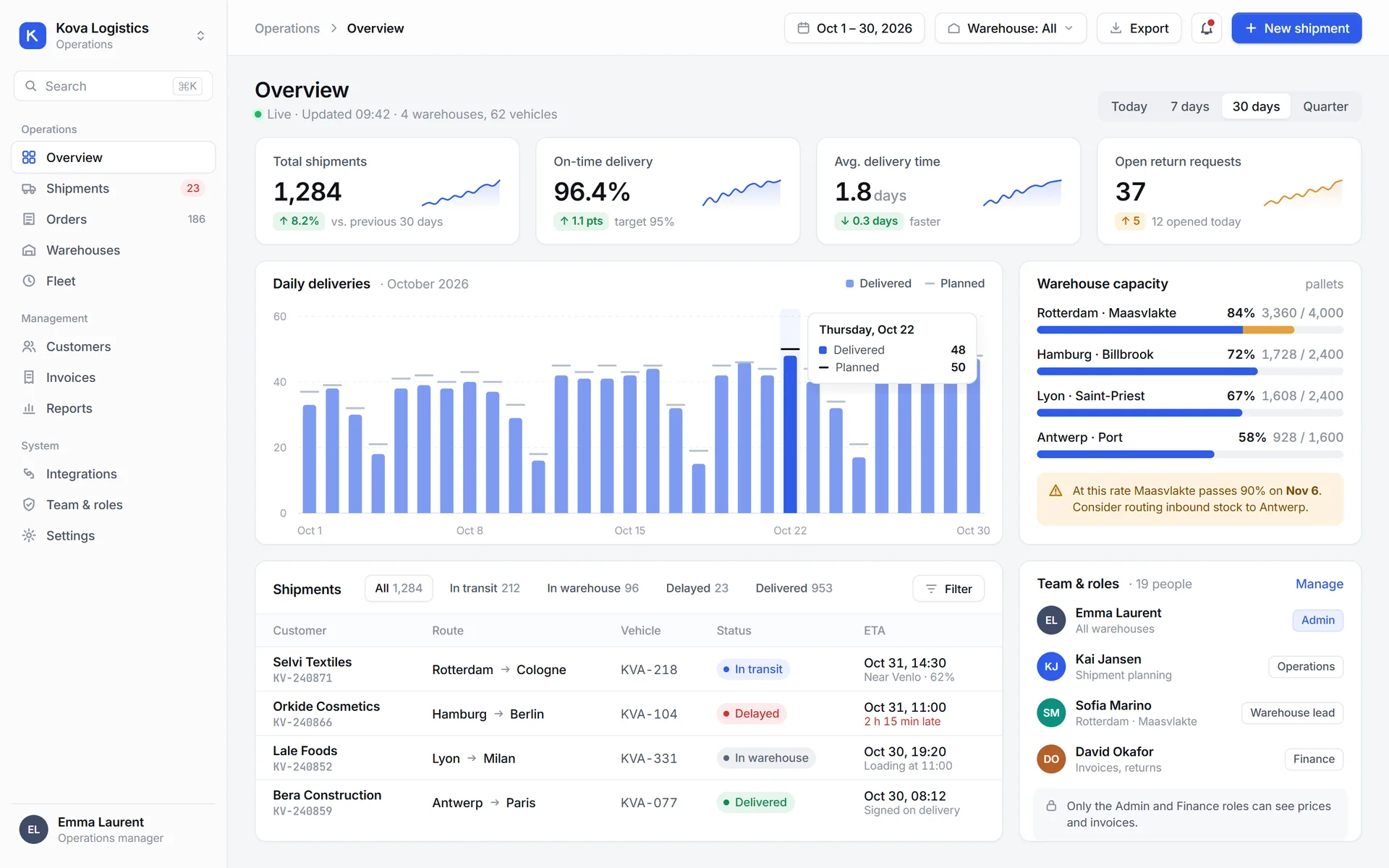Create a New shipment
The height and width of the screenshot is (868, 1389).
tap(1296, 28)
